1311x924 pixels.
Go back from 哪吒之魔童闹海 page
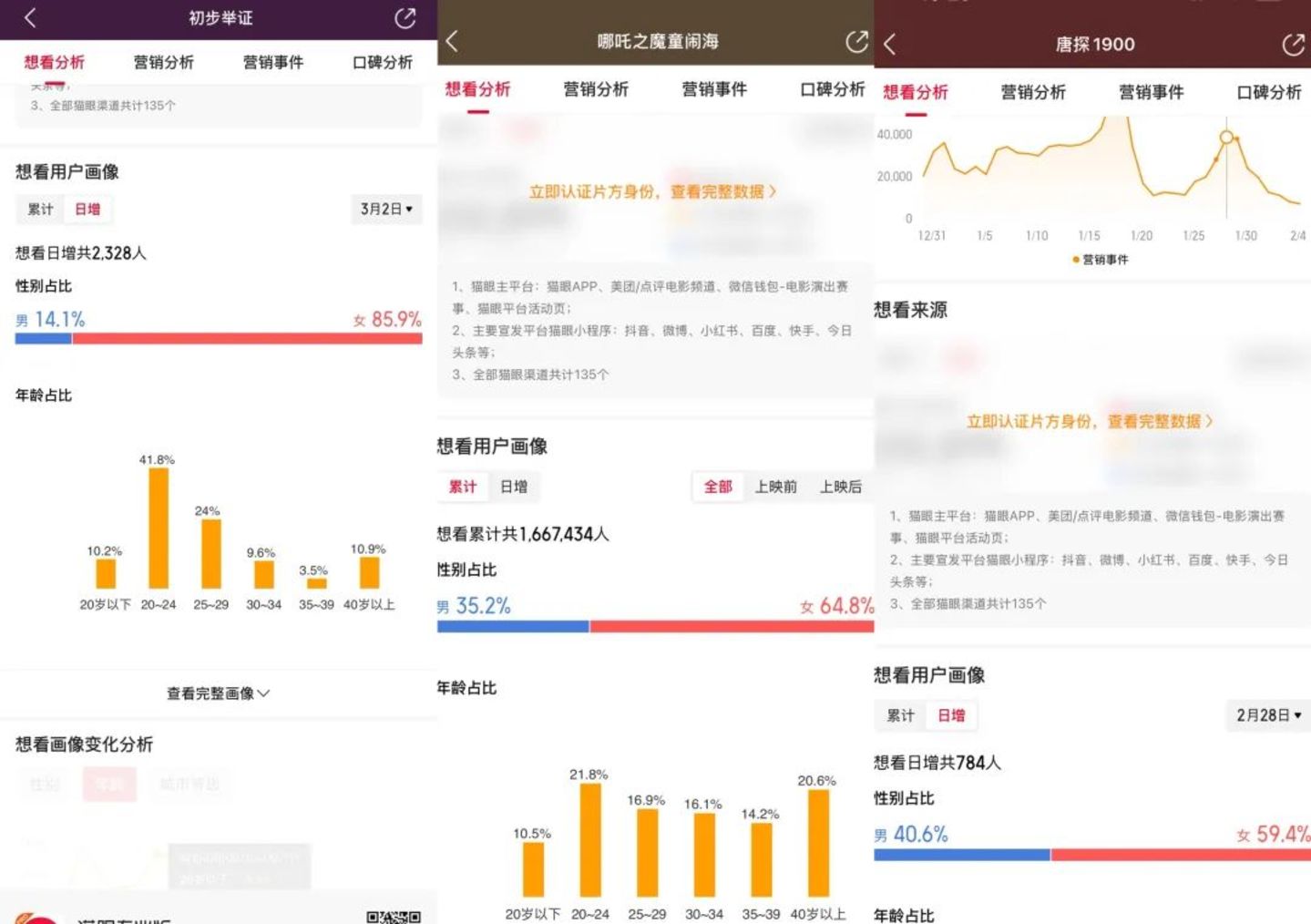pos(452,41)
